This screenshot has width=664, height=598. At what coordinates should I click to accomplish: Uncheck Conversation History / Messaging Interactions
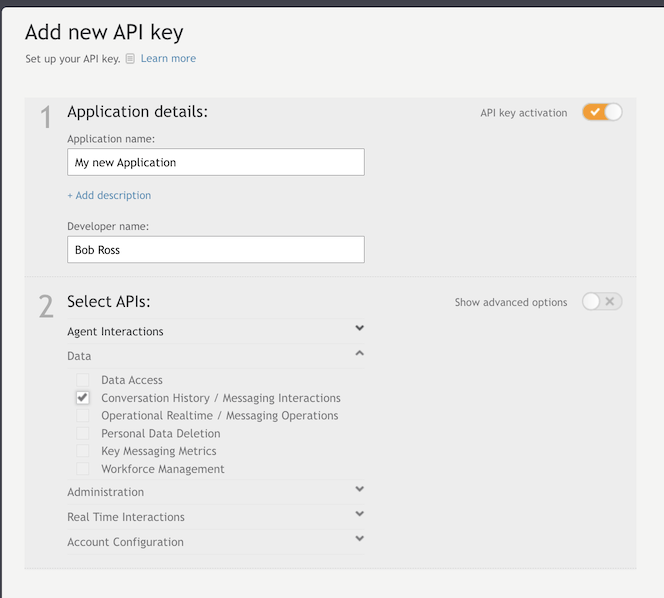click(83, 398)
